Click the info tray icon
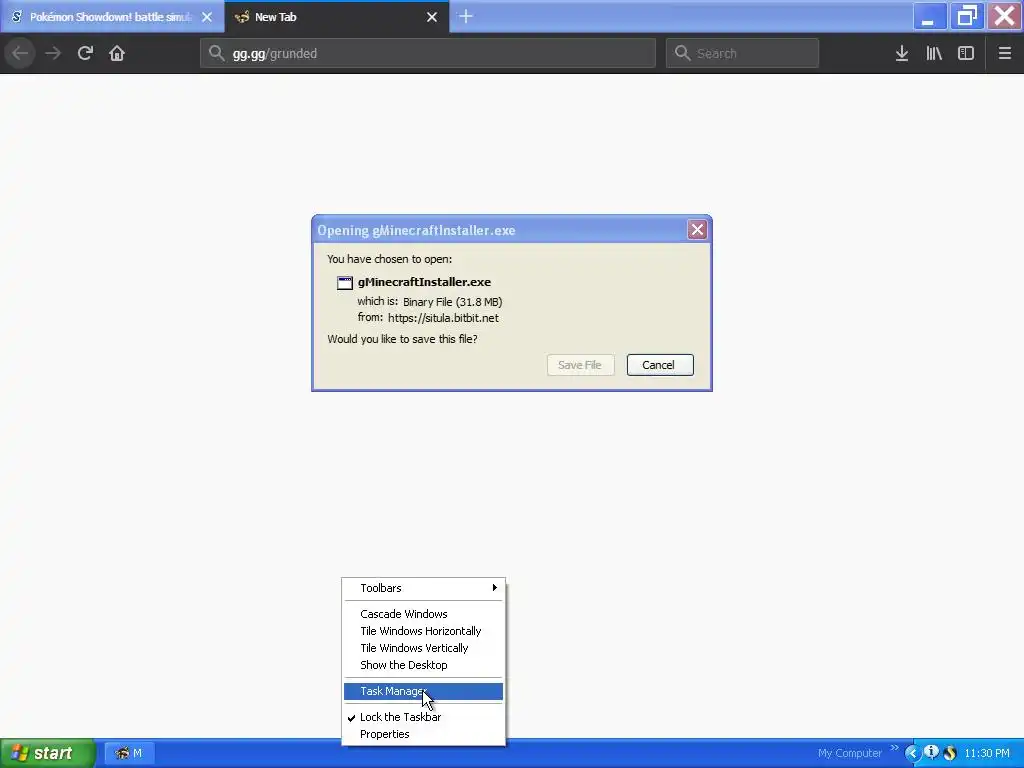Image resolution: width=1024 pixels, height=768 pixels. (931, 752)
